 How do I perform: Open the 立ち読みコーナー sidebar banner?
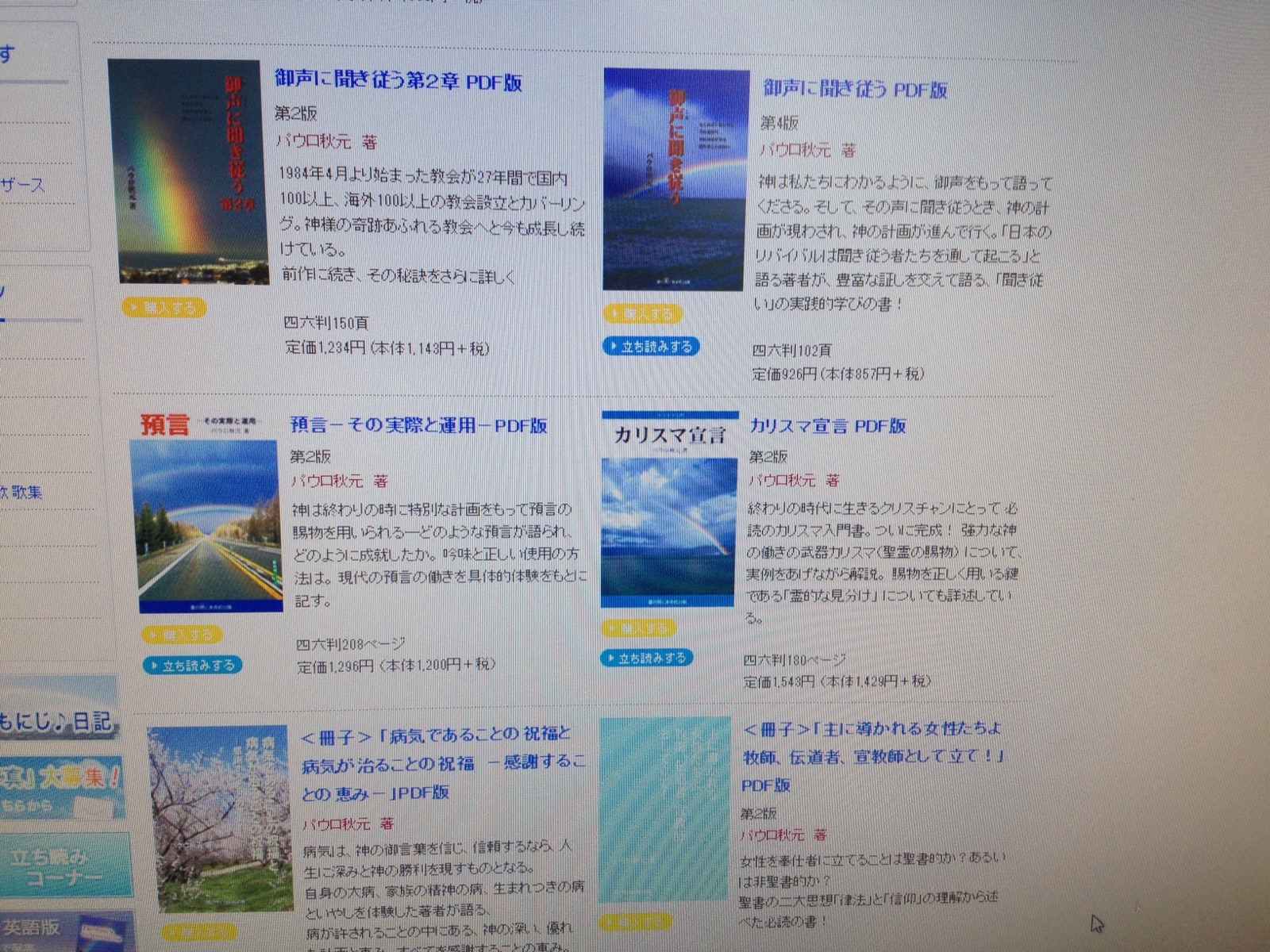tap(63, 866)
